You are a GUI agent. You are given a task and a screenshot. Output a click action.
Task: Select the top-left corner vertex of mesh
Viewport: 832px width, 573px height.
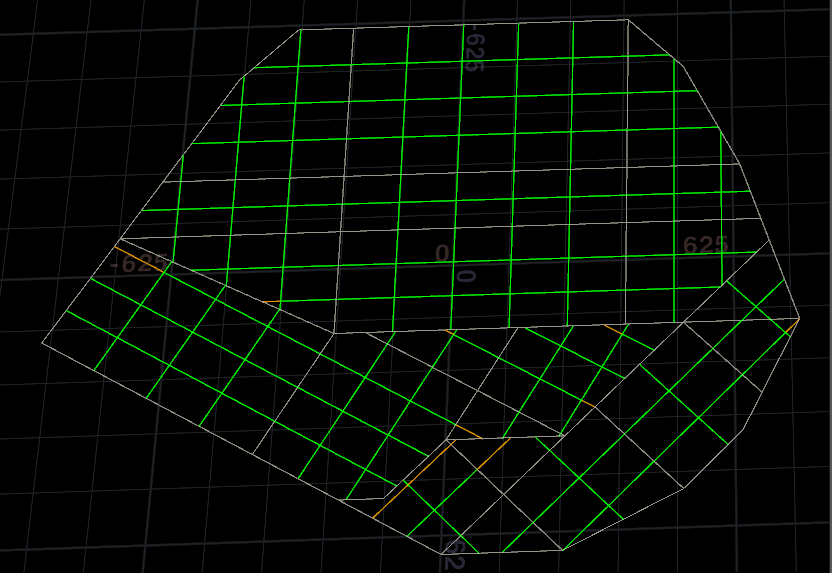click(300, 29)
